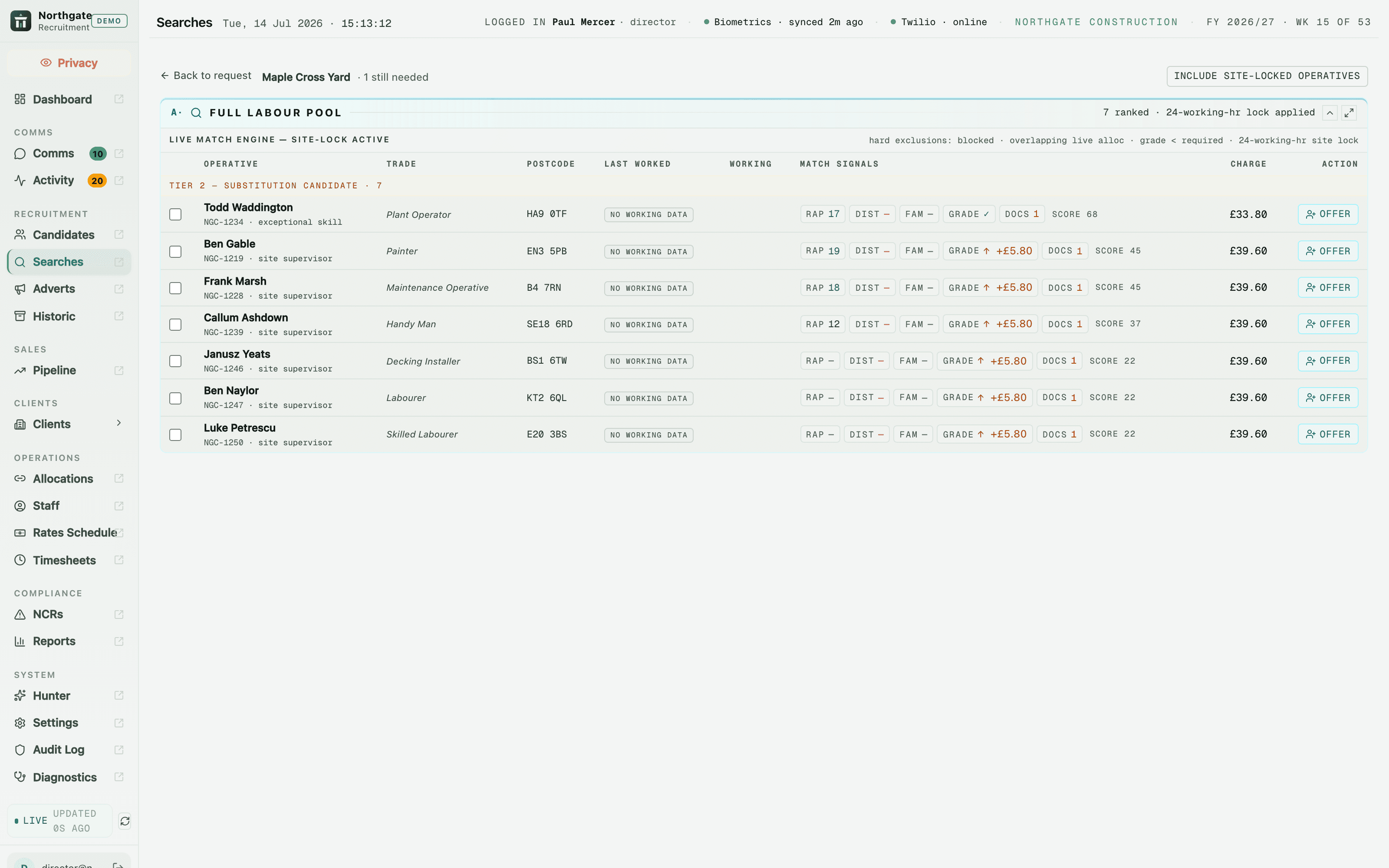Offer job to Ben Naylor

[1328, 397]
